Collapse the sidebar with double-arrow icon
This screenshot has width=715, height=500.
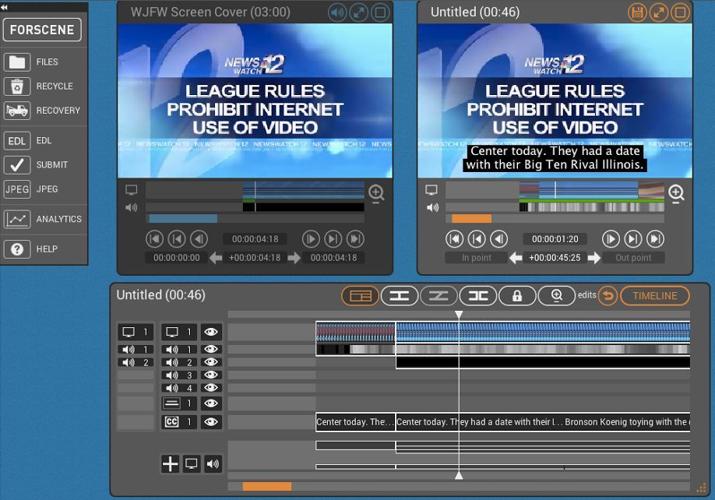point(4,7)
